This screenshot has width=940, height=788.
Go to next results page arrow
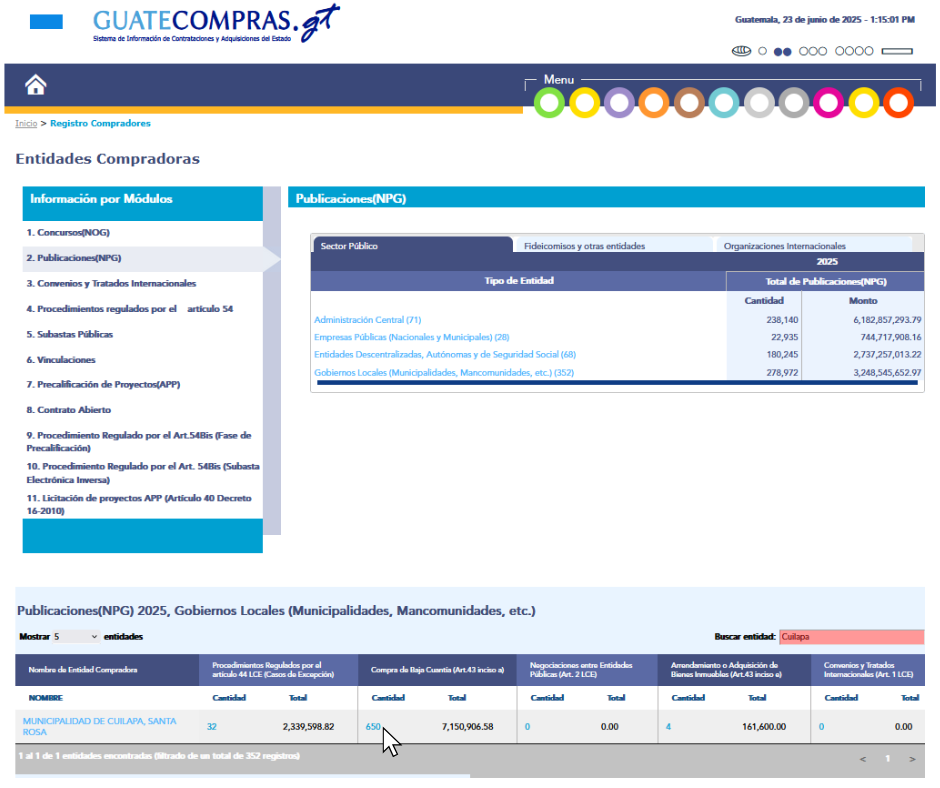[x=911, y=759]
